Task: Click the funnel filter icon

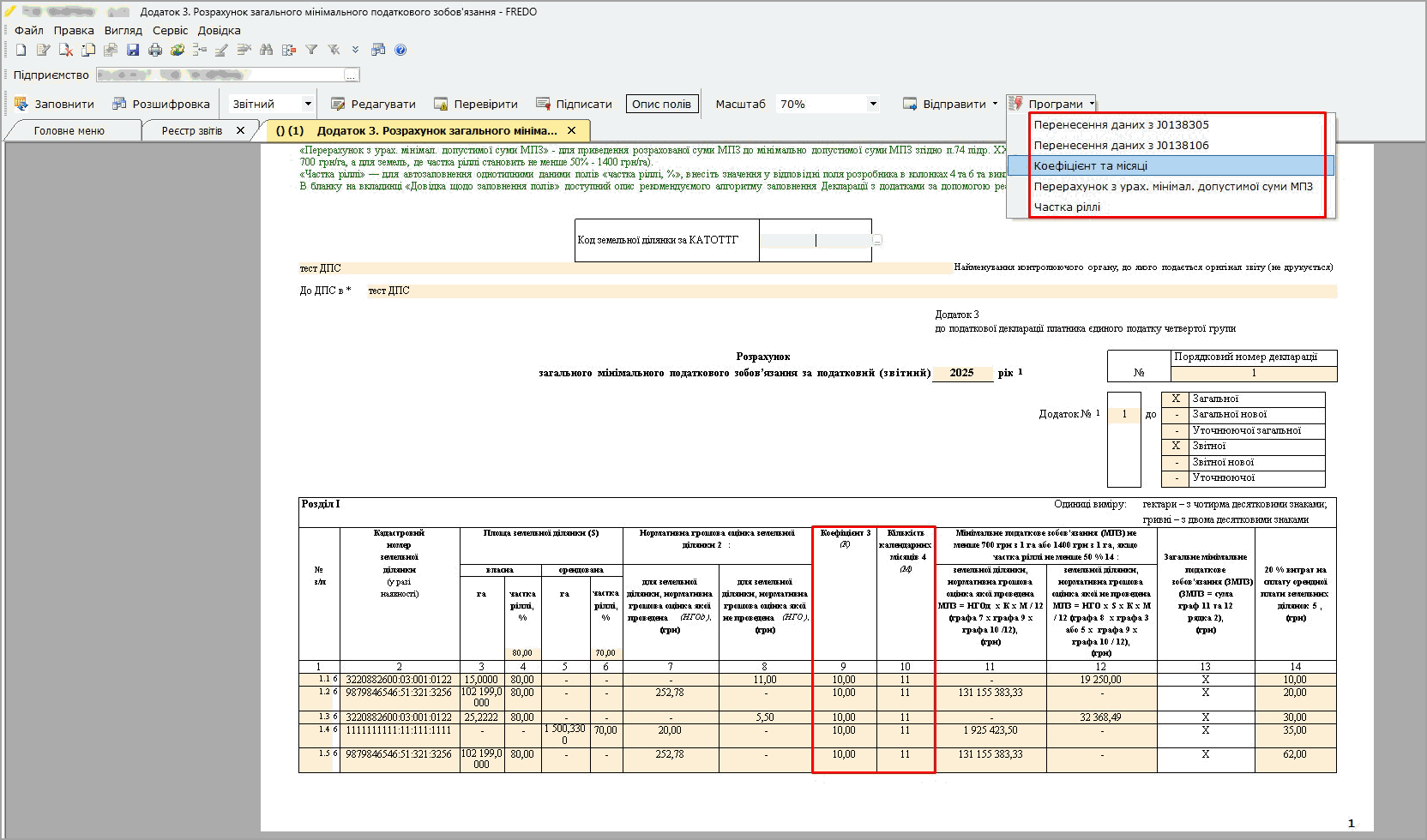Action: pyautogui.click(x=311, y=50)
